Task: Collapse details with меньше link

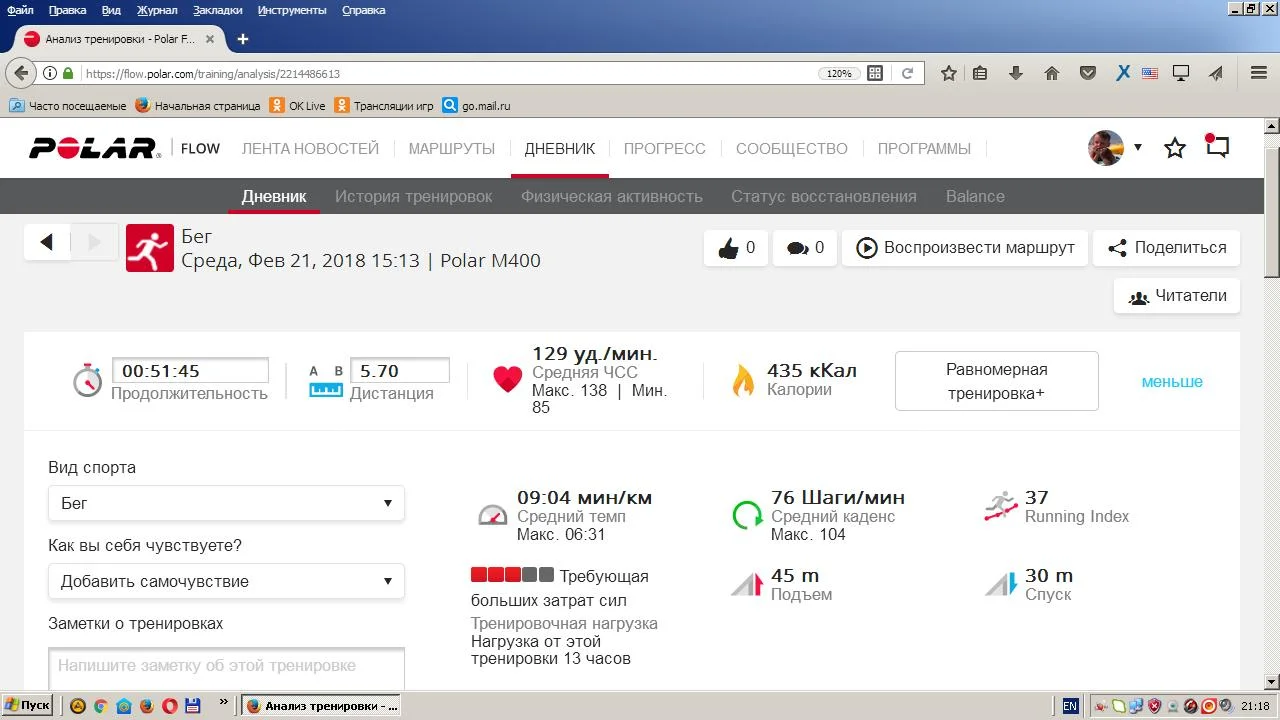Action: pyautogui.click(x=1172, y=381)
